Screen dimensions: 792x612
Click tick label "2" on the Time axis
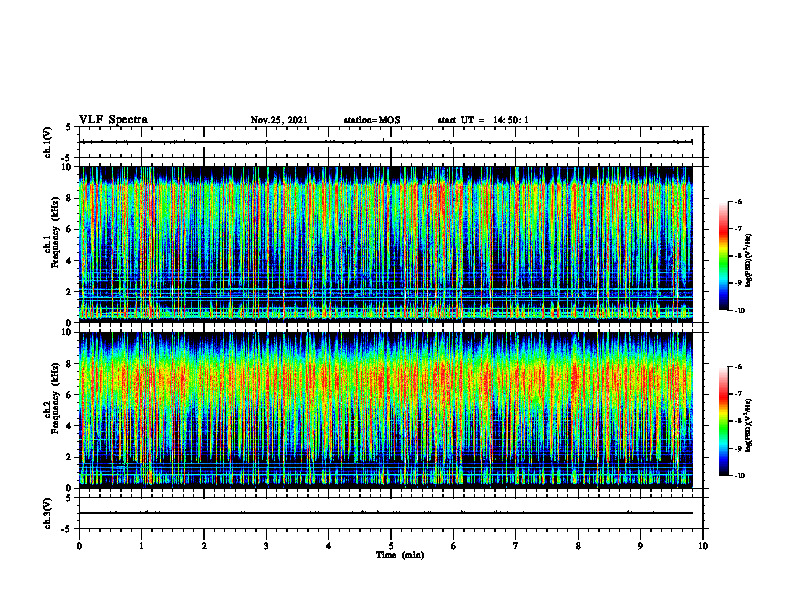click(x=204, y=546)
